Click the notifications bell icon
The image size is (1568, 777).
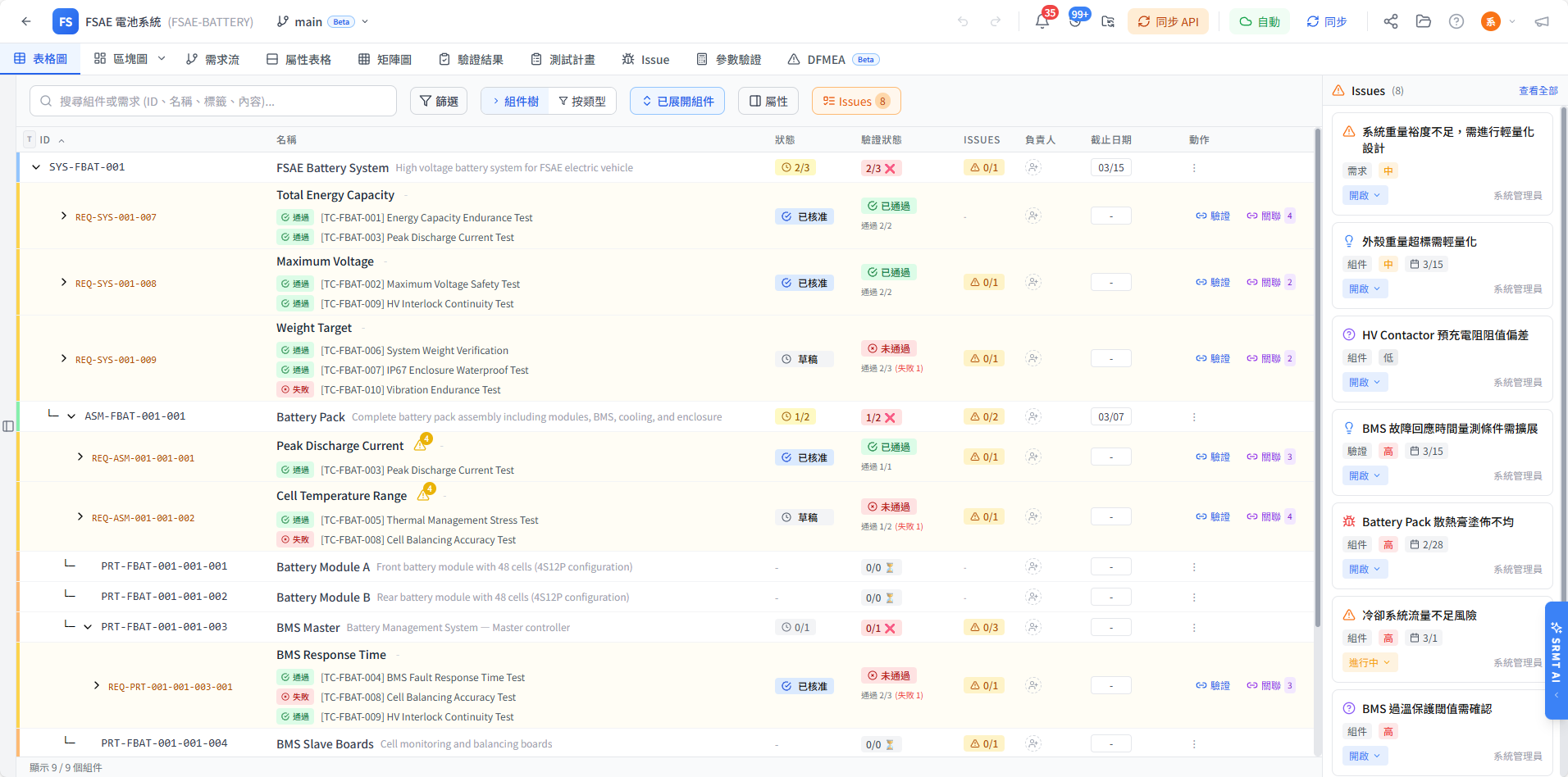[1042, 22]
